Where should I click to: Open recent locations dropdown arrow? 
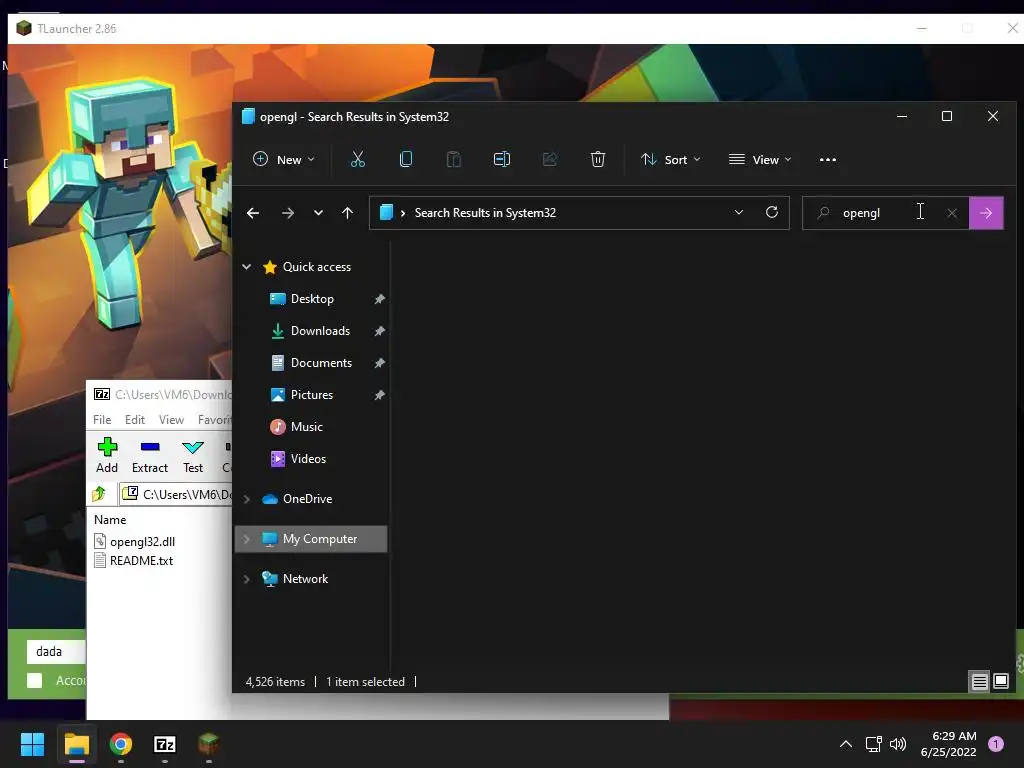[318, 213]
